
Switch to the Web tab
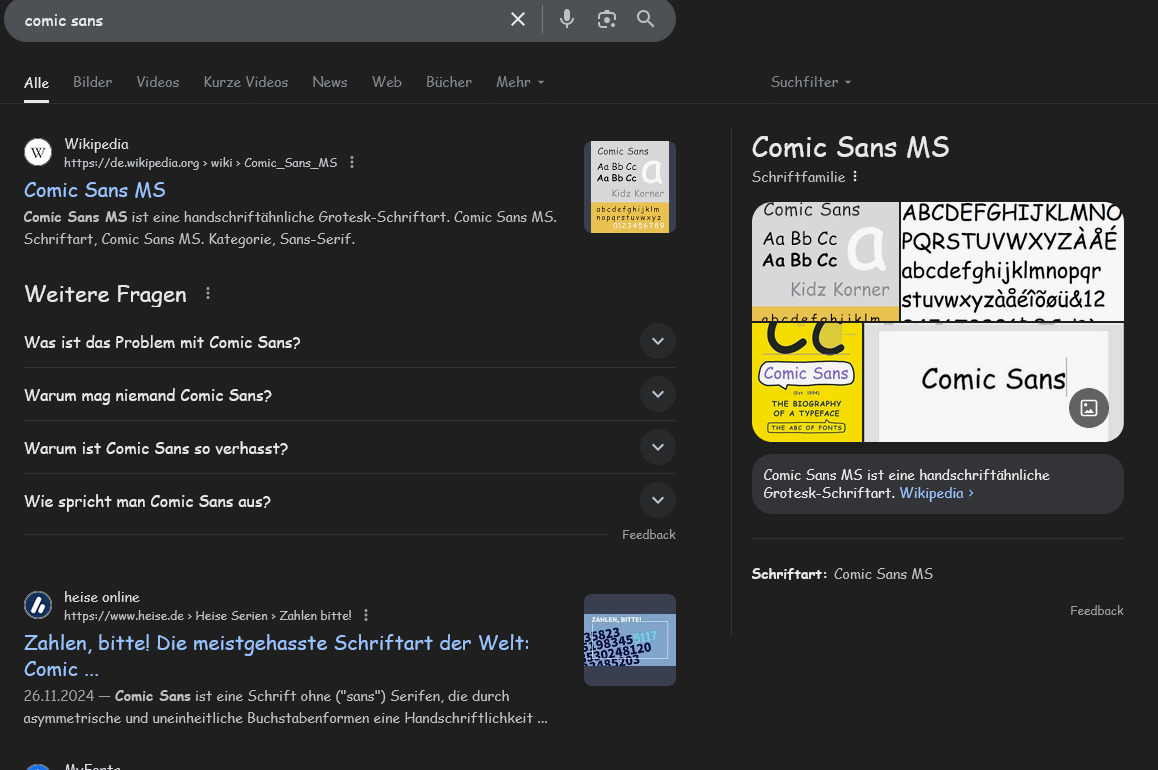(x=386, y=82)
